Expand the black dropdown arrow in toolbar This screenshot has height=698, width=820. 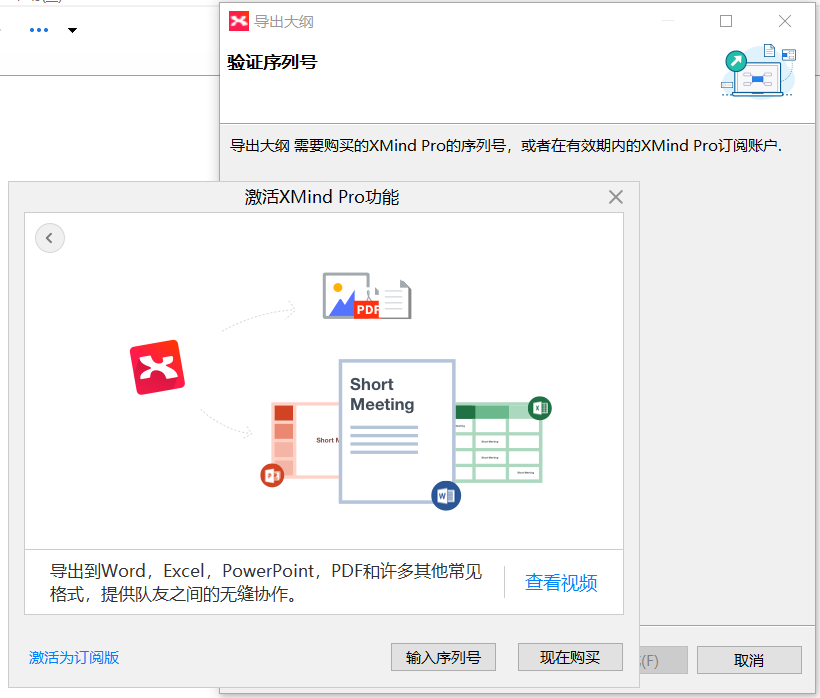[x=73, y=30]
